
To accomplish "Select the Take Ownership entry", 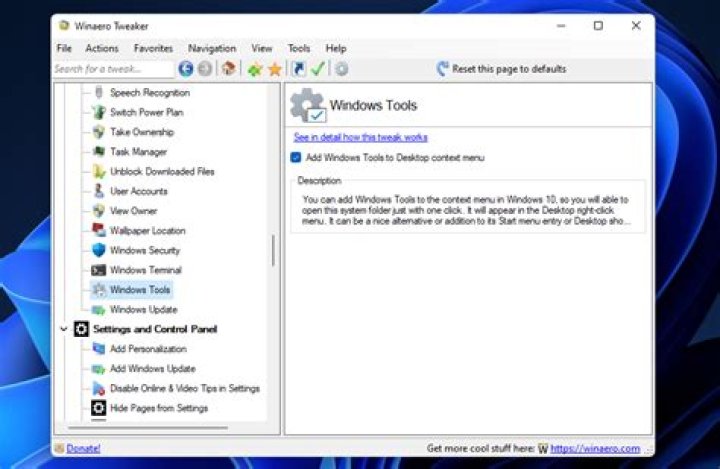I will click(x=142, y=132).
